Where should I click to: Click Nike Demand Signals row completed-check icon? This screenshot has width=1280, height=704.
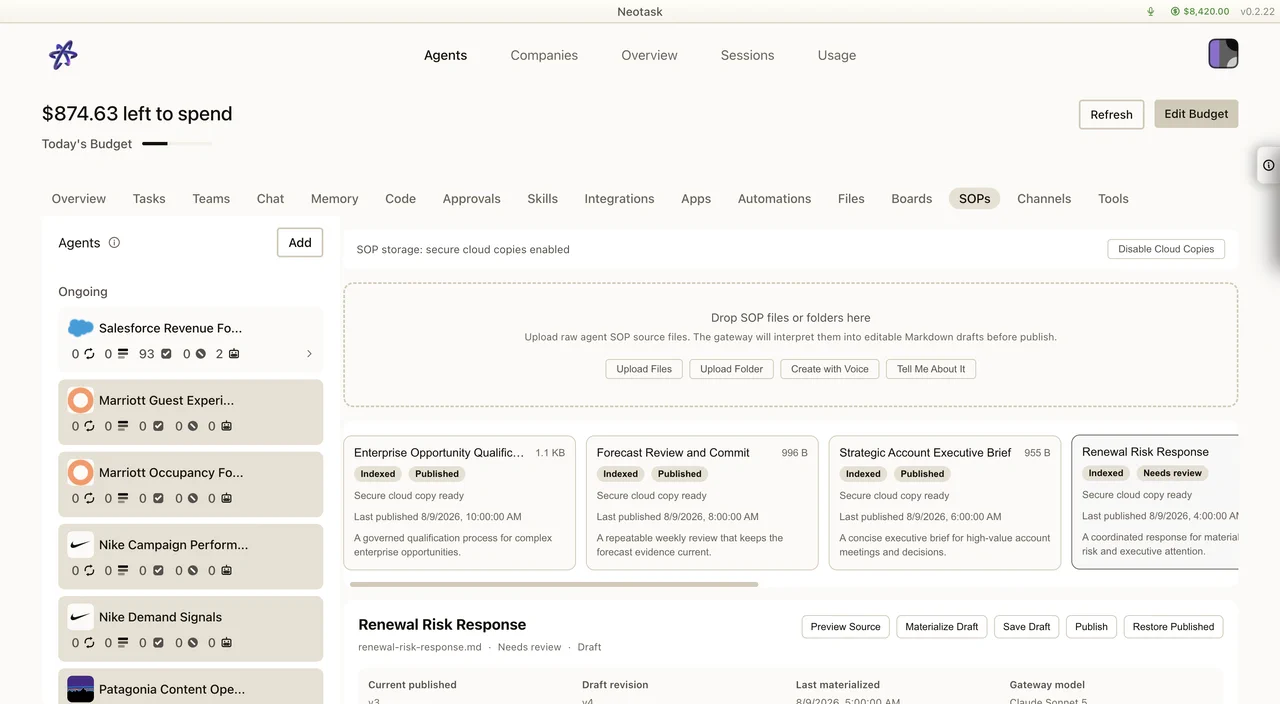click(x=158, y=643)
